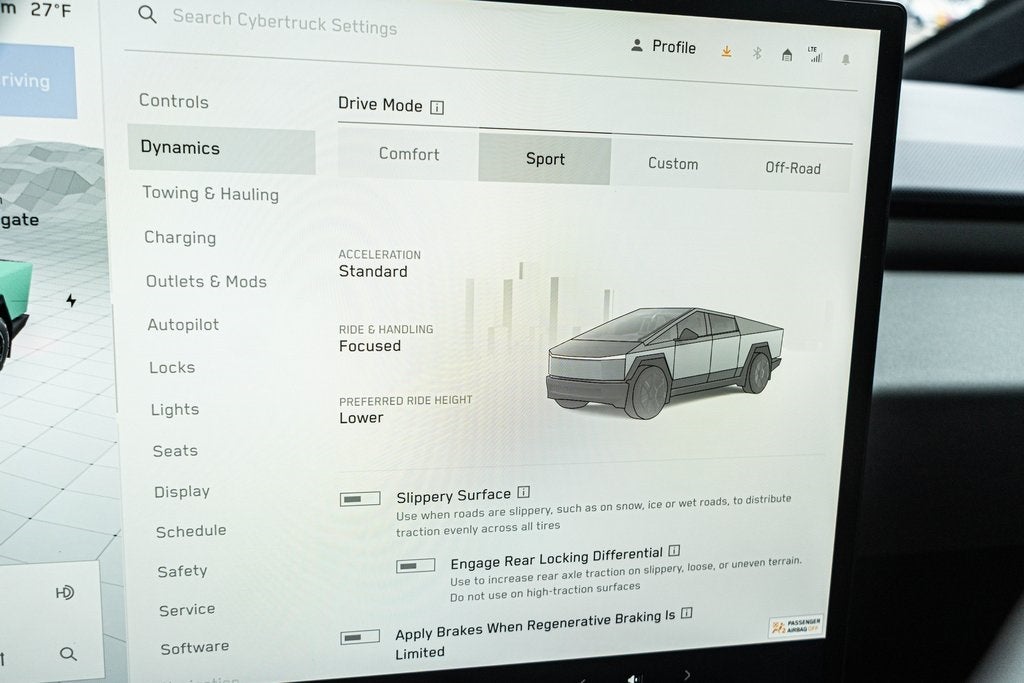Click the Slippery Surface info icon
The height and width of the screenshot is (683, 1024).
524,492
